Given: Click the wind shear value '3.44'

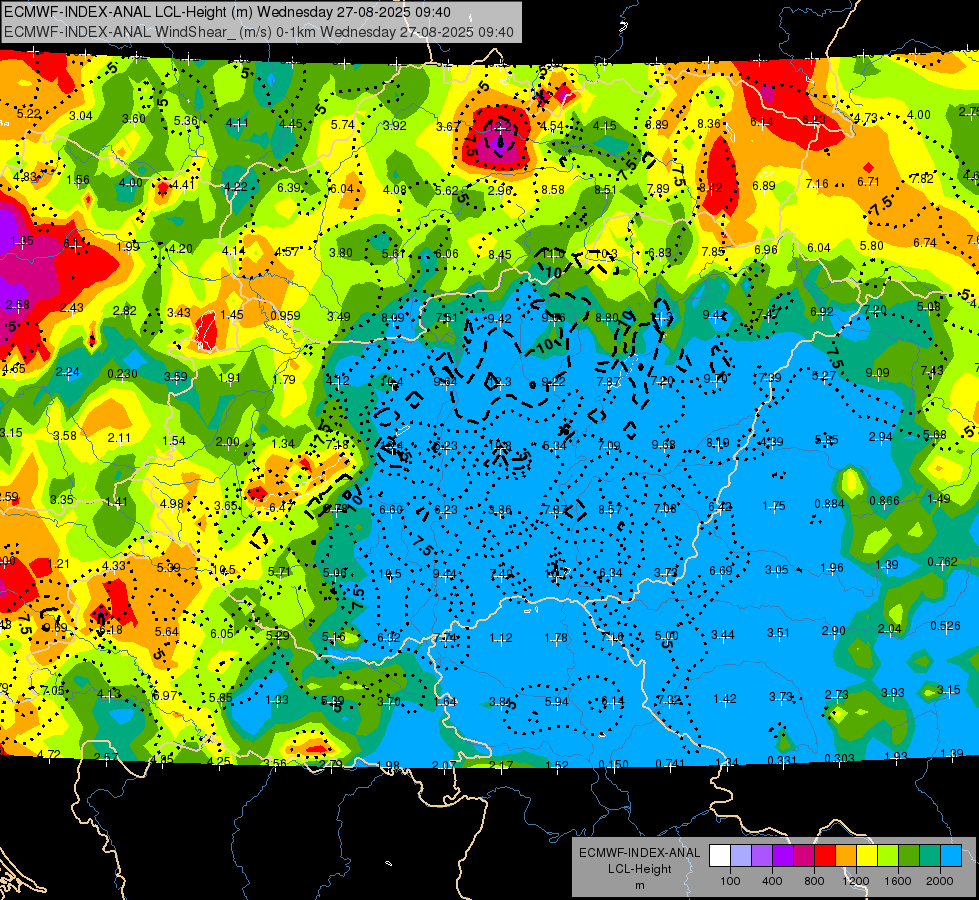Looking at the screenshot, I should tap(723, 635).
